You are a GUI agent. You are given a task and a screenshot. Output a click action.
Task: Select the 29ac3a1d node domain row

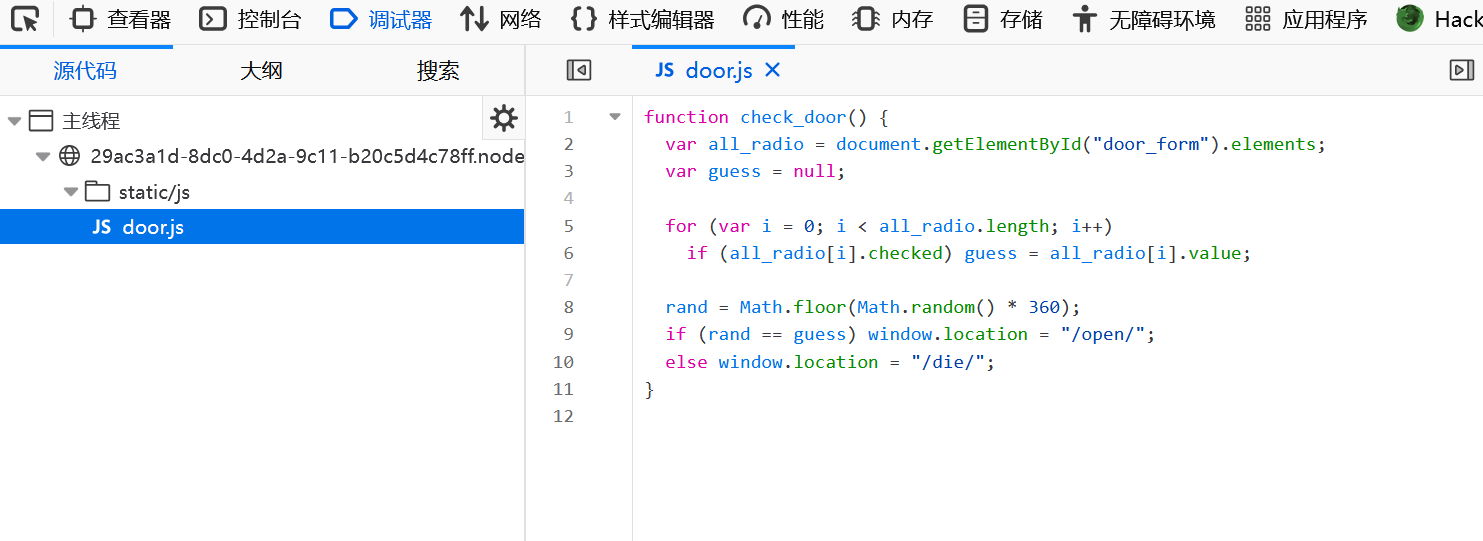(262, 156)
